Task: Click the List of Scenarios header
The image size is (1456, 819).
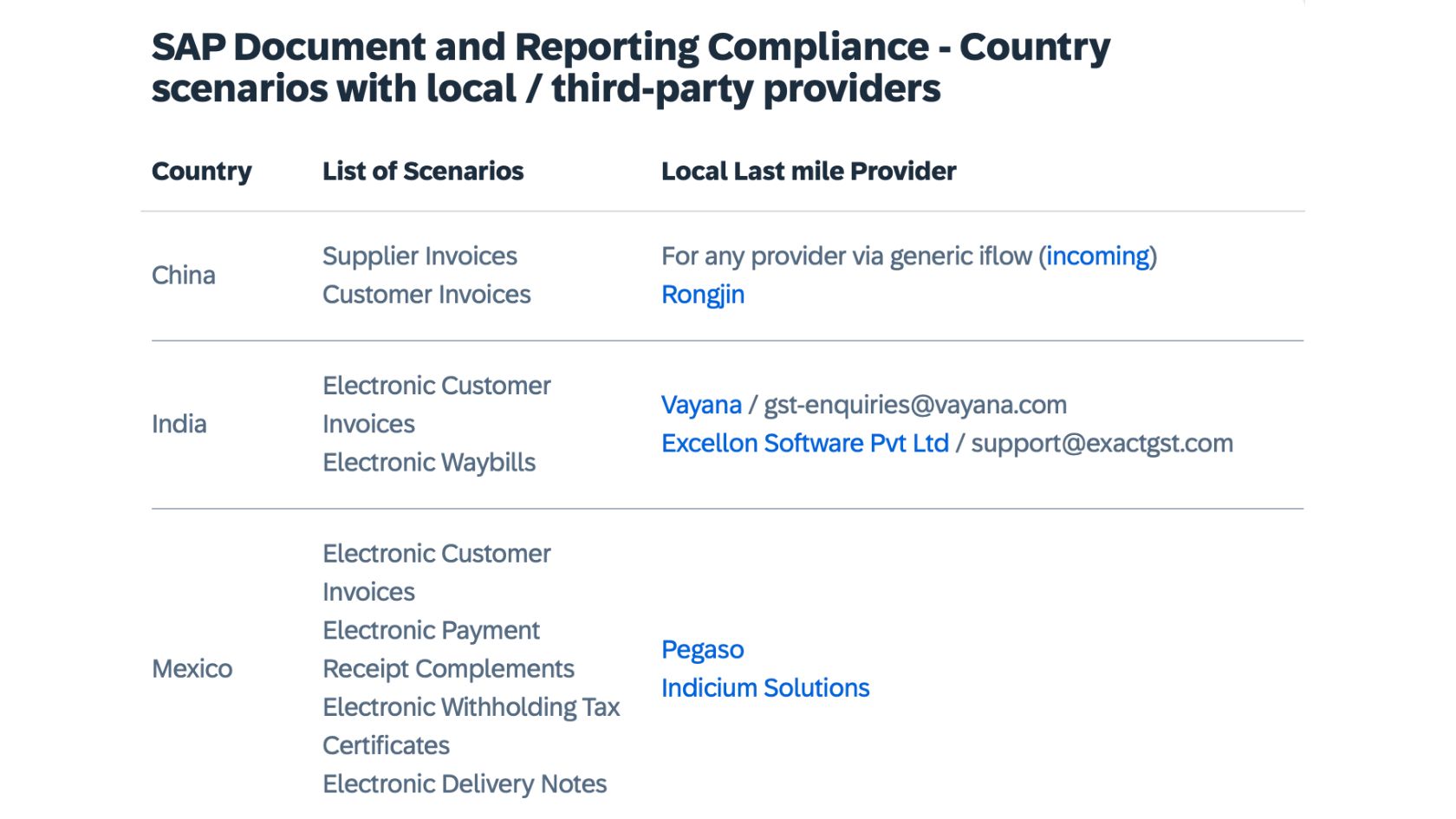Action: [423, 172]
